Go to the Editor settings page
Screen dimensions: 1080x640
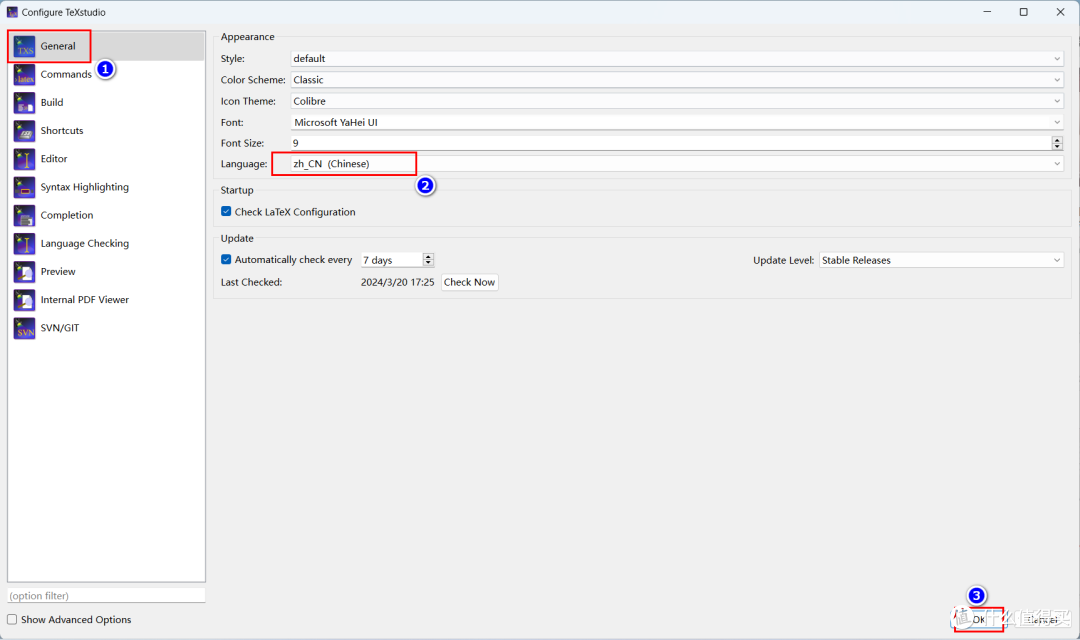[106, 159]
